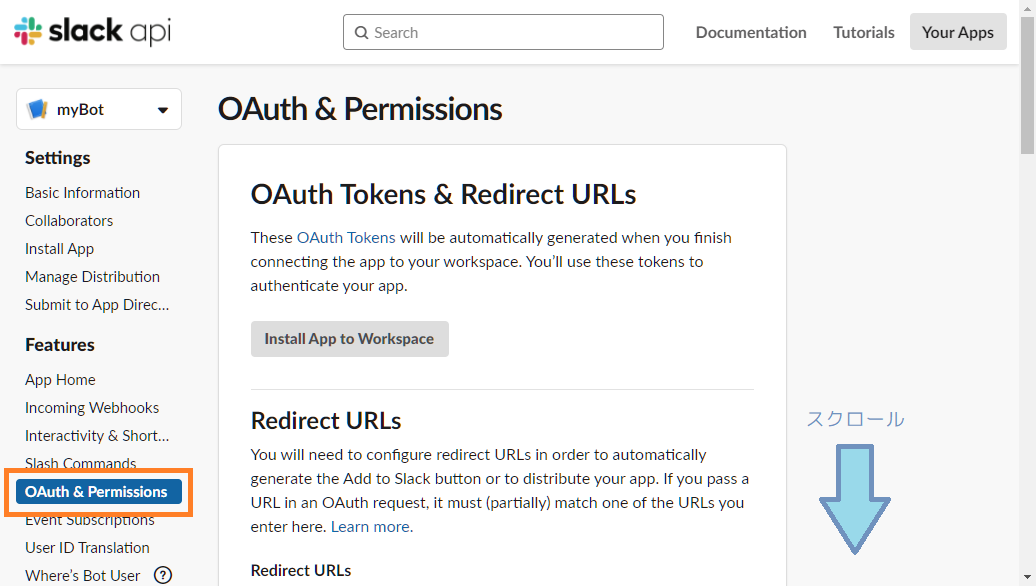Screen dimensions: 1036x586
Task: Click the page vertical scrollbar thumb
Action: pyautogui.click(x=1027, y=90)
